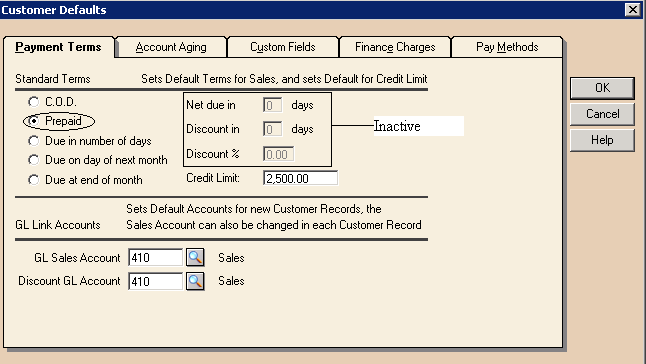
Task: Click the Discount % field
Action: click(279, 154)
